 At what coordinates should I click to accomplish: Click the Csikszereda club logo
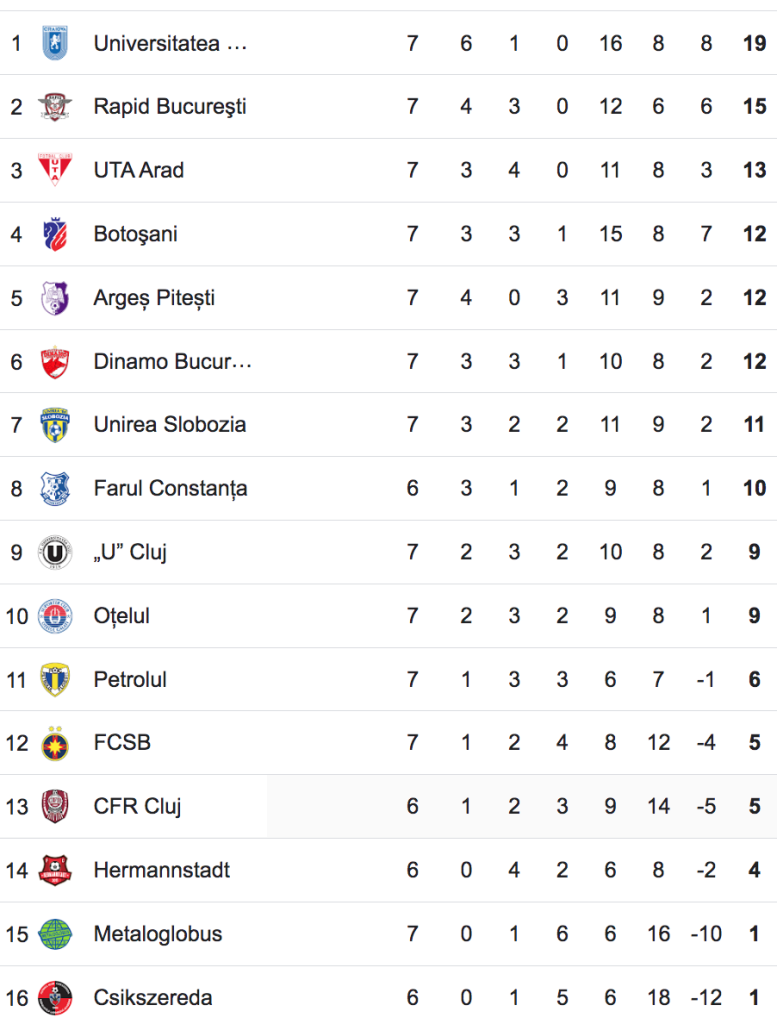tap(55, 998)
